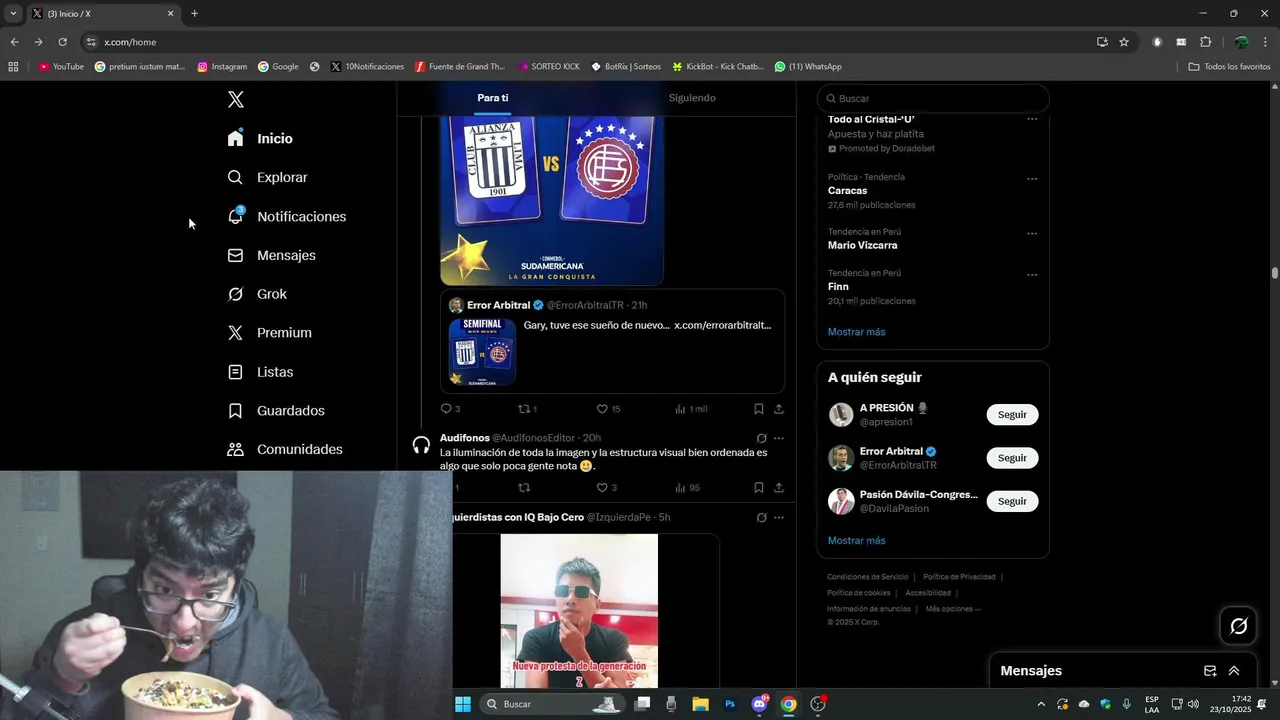Click the X logo in sidebar

[x=236, y=99]
